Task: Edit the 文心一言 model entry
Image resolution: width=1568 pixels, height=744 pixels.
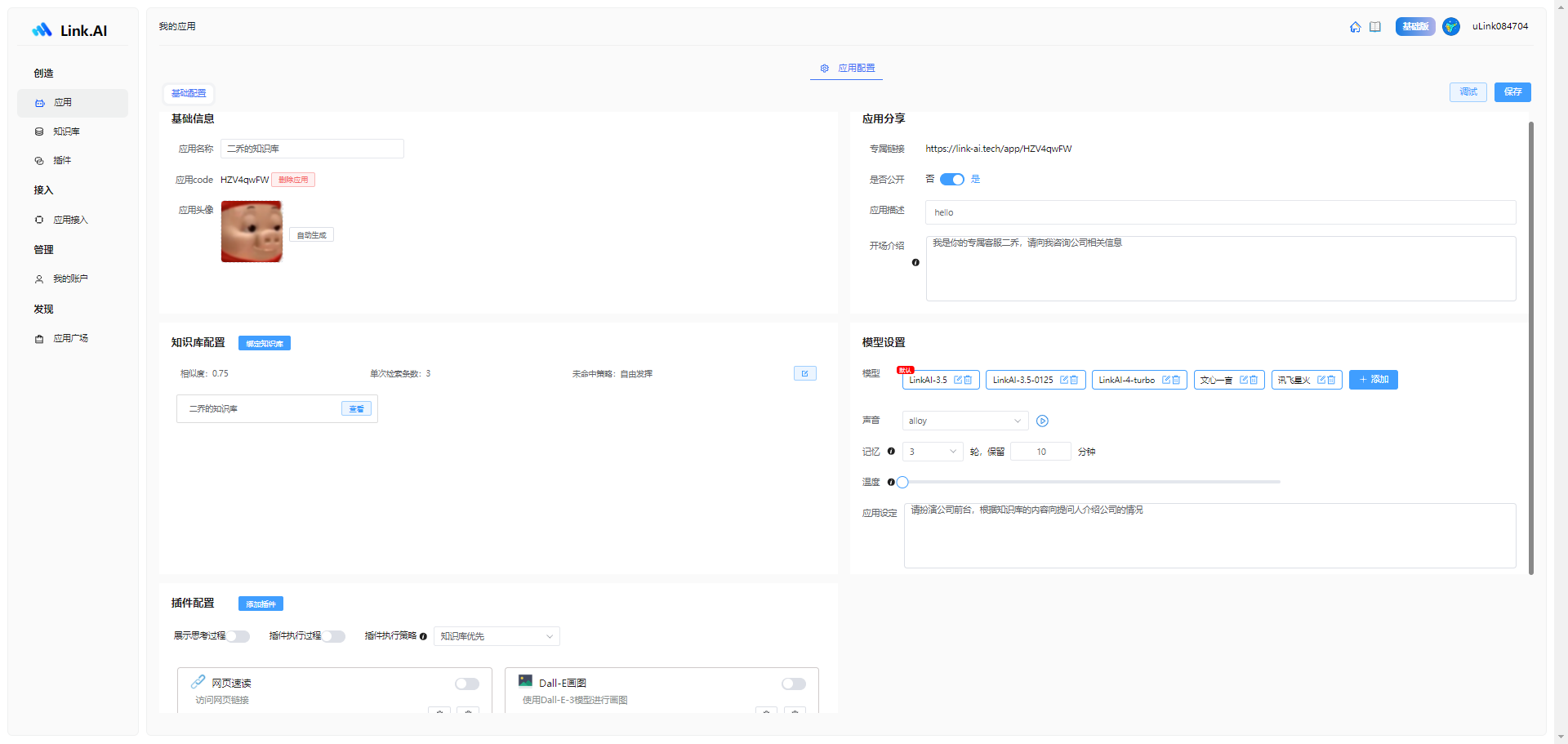Action: click(x=1243, y=380)
